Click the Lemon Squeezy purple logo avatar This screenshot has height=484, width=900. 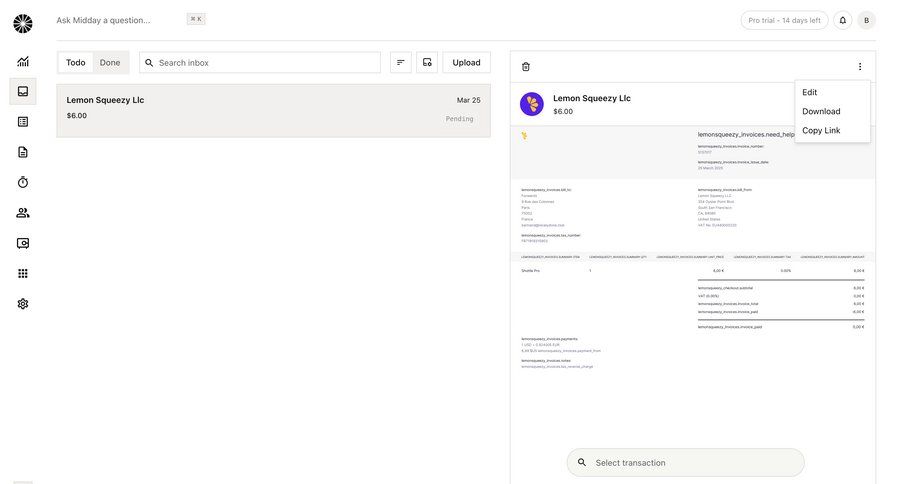coord(532,104)
